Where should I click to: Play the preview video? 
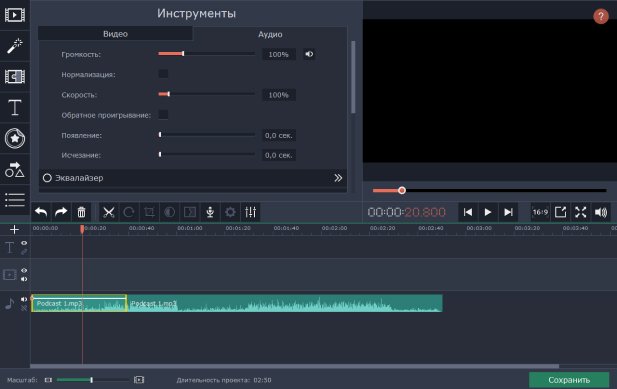pyautogui.click(x=488, y=212)
